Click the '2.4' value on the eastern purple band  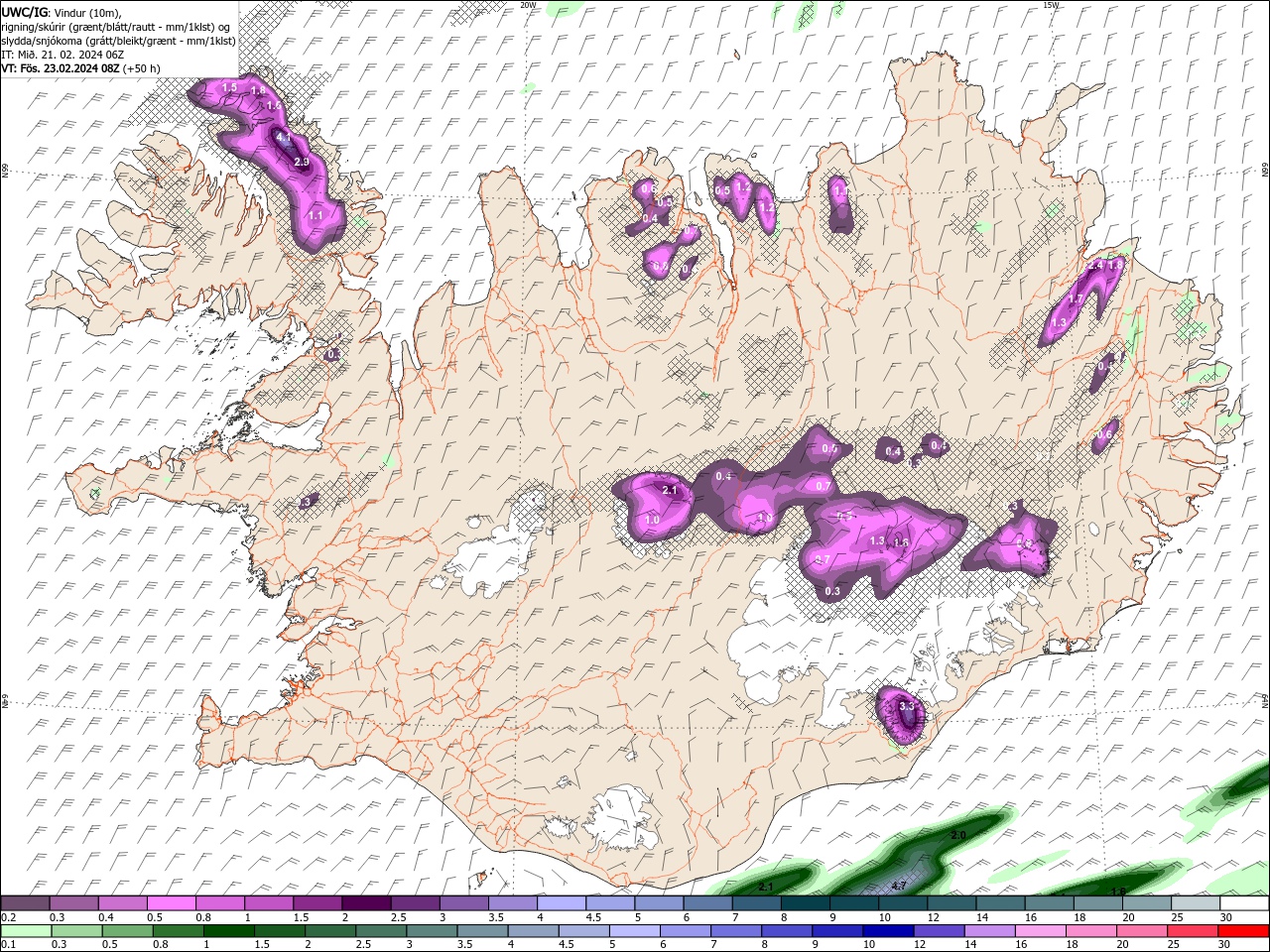point(1095,266)
